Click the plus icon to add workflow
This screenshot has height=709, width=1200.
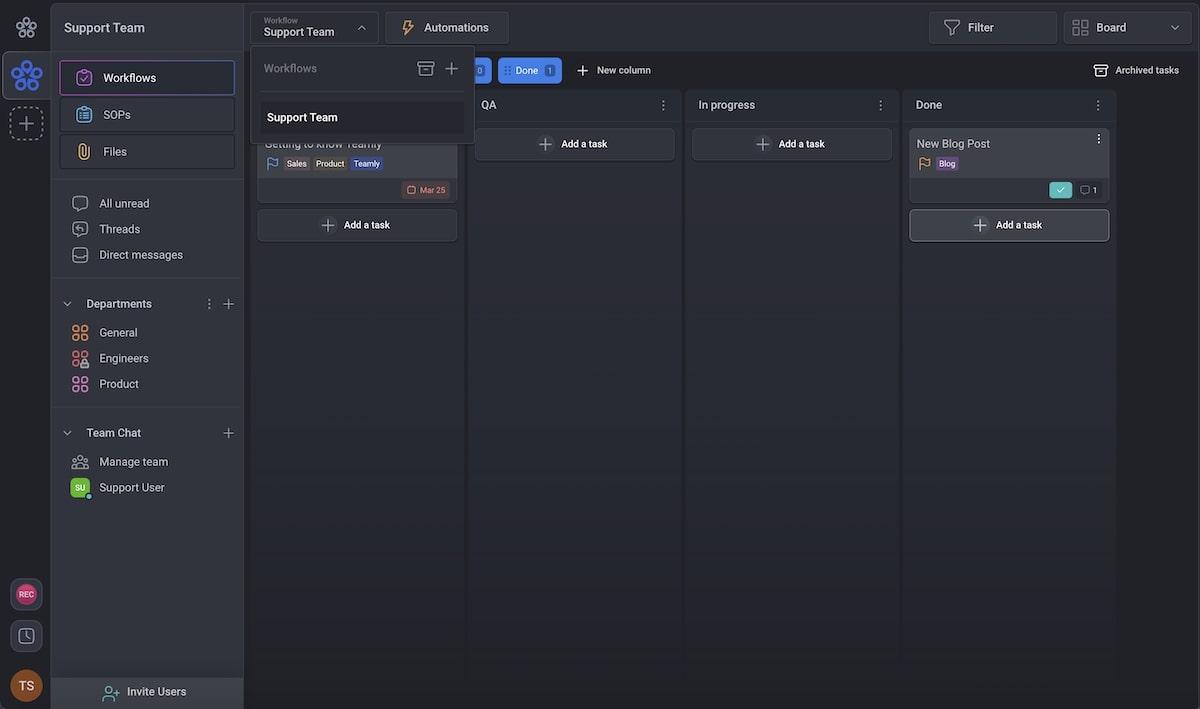451,68
